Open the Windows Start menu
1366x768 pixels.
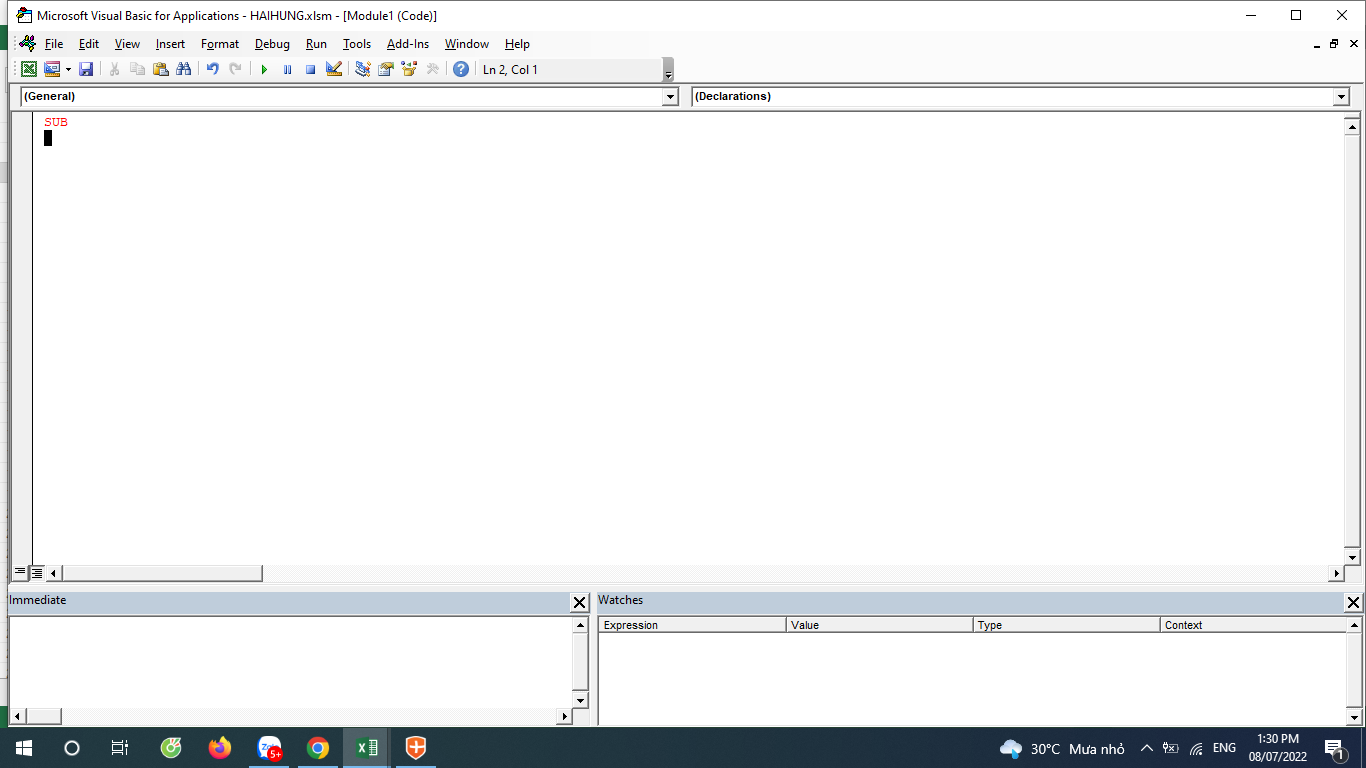24,748
